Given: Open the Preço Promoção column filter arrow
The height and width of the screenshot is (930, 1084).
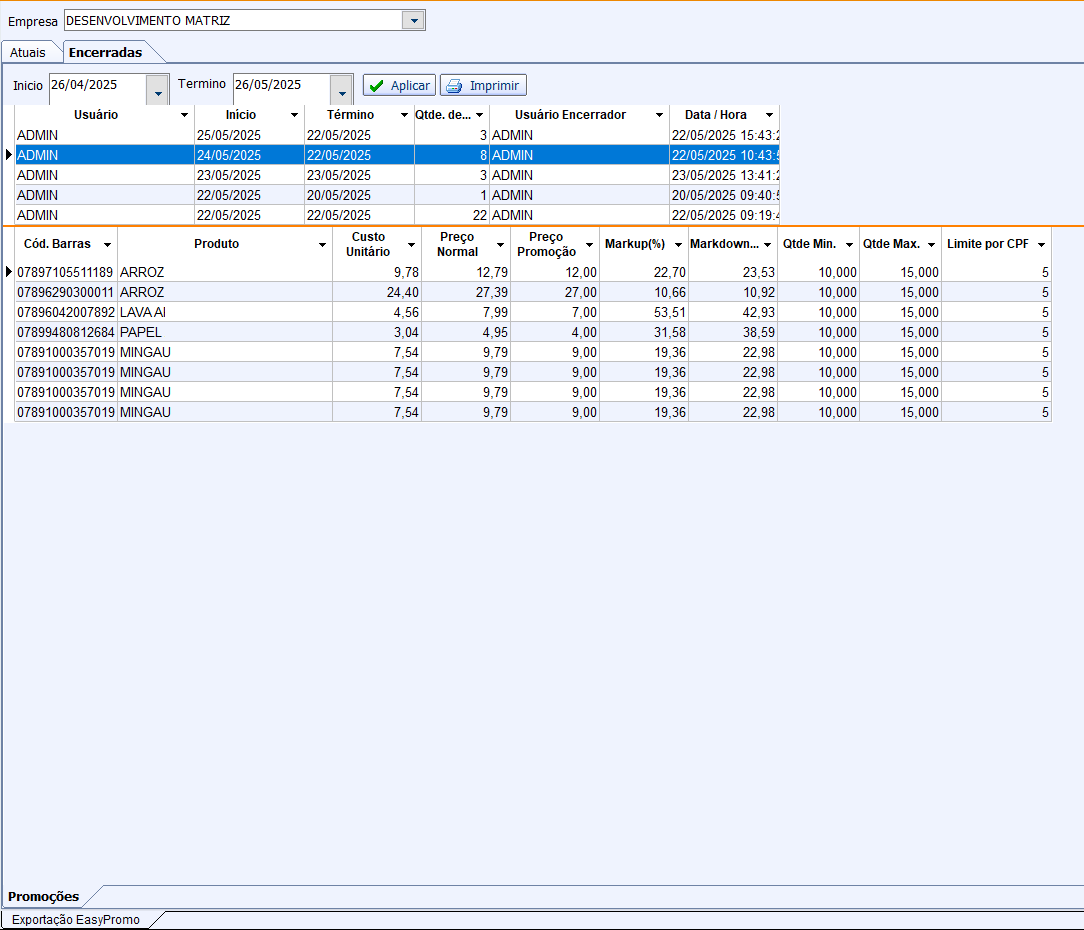Looking at the screenshot, I should click(589, 245).
